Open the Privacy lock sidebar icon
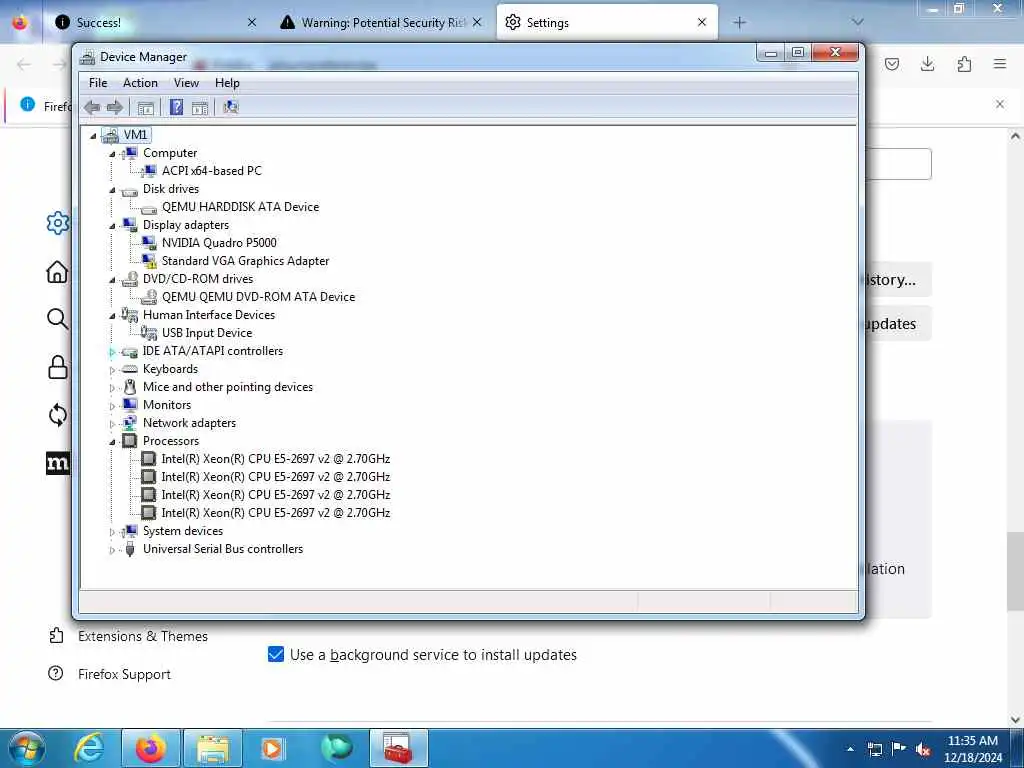1024x768 pixels. (x=57, y=367)
